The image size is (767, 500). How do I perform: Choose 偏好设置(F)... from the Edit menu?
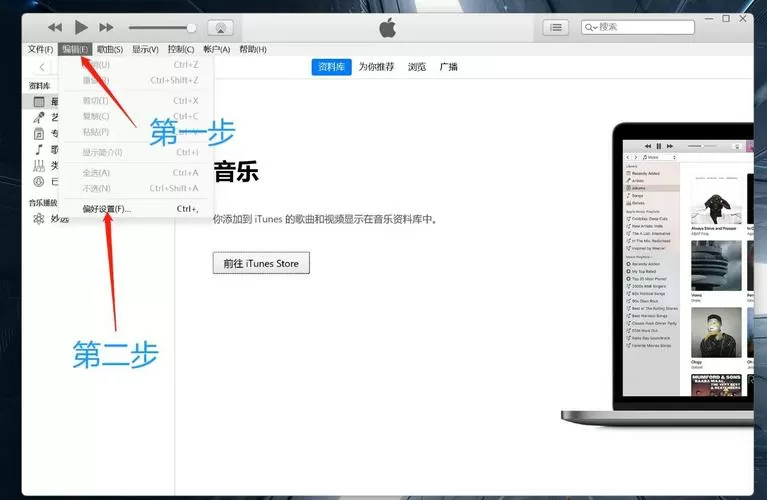(136, 209)
